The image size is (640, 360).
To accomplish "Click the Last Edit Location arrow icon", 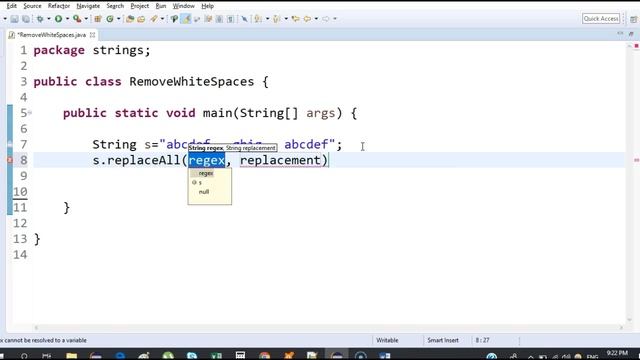I will pyautogui.click(x=296, y=19).
